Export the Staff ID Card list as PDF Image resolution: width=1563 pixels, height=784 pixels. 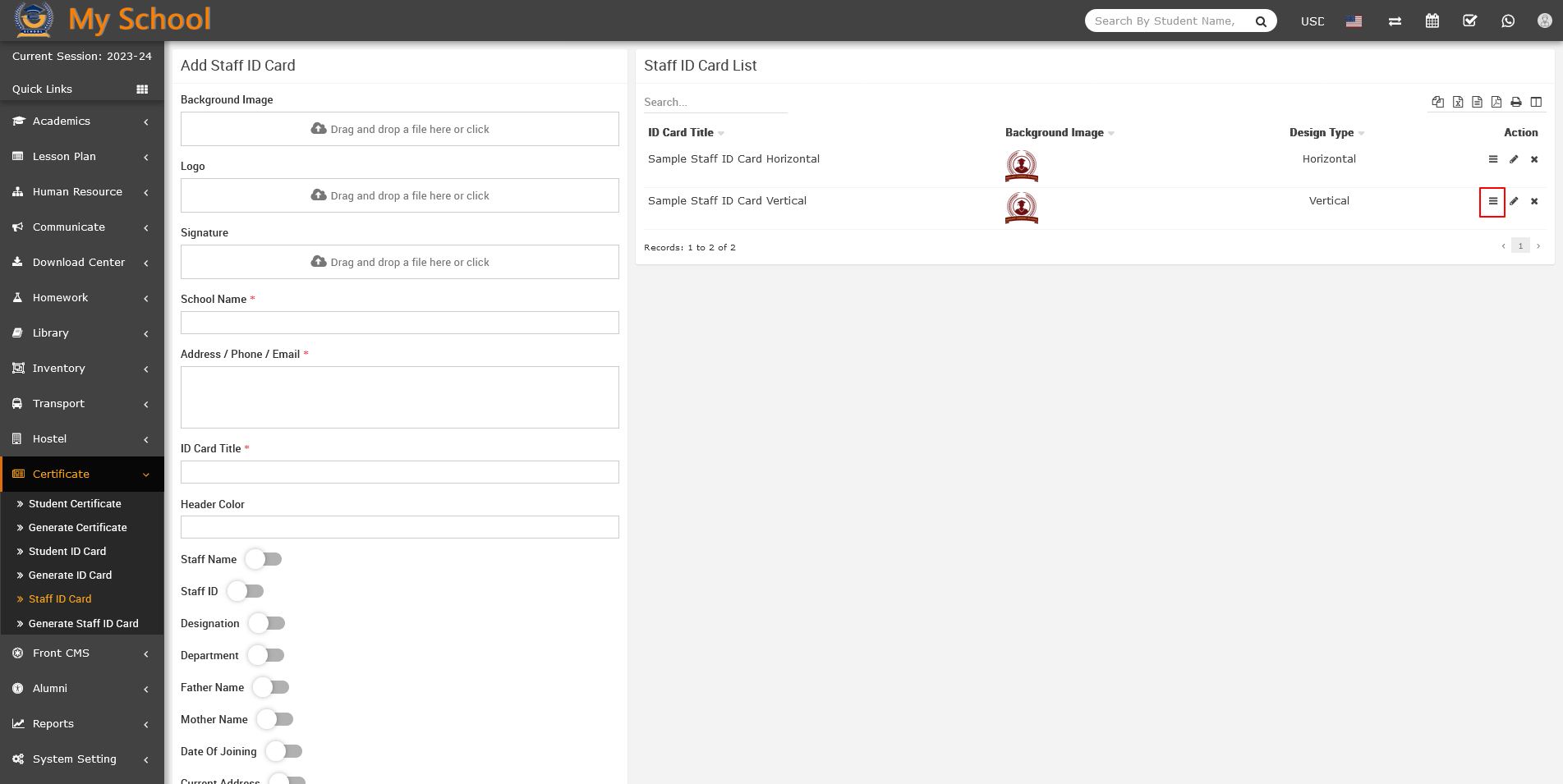(x=1496, y=102)
